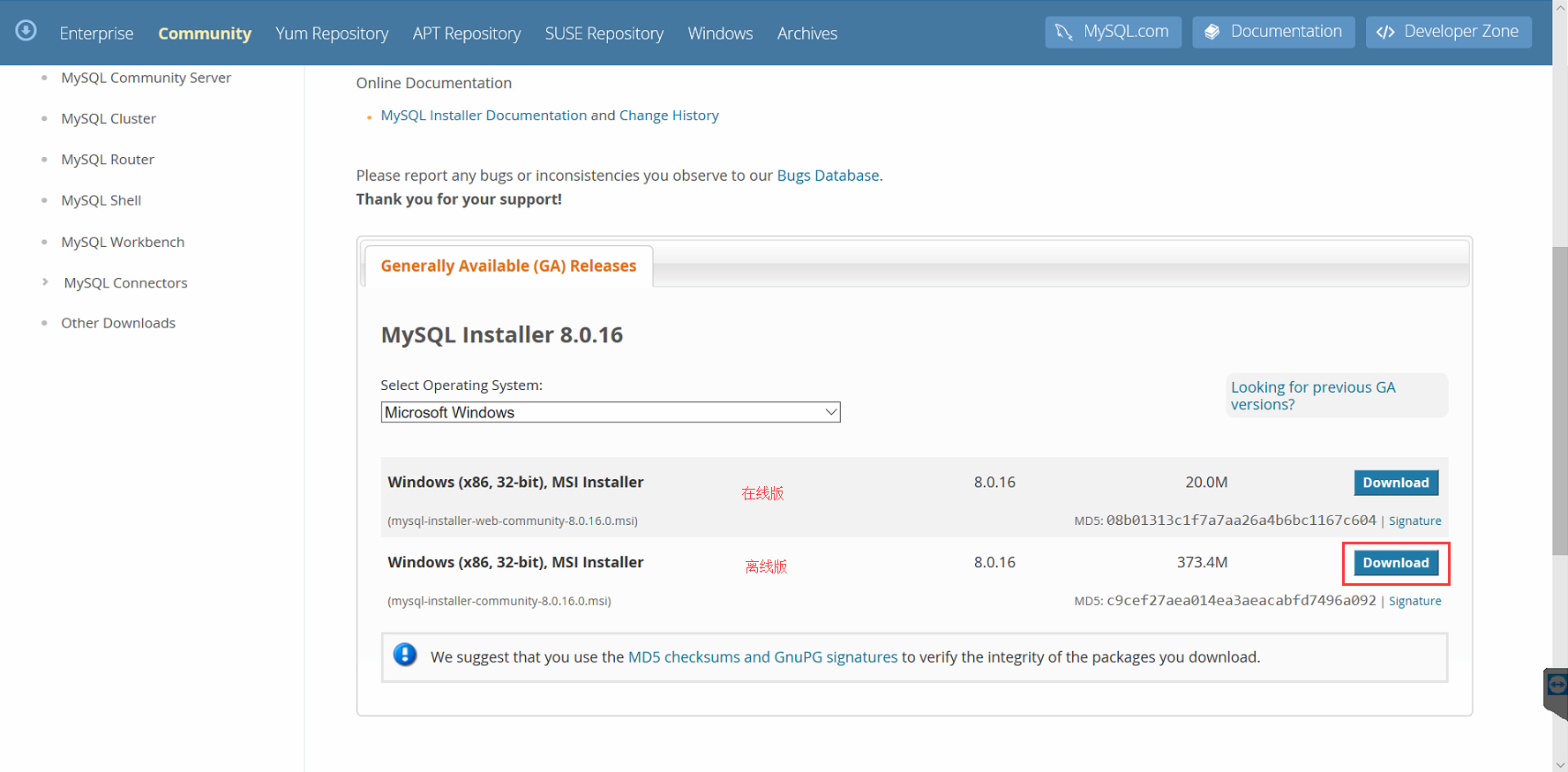Click MD5 hash c9cef27aea014ea3aeacabfd7496a092

(x=1241, y=601)
